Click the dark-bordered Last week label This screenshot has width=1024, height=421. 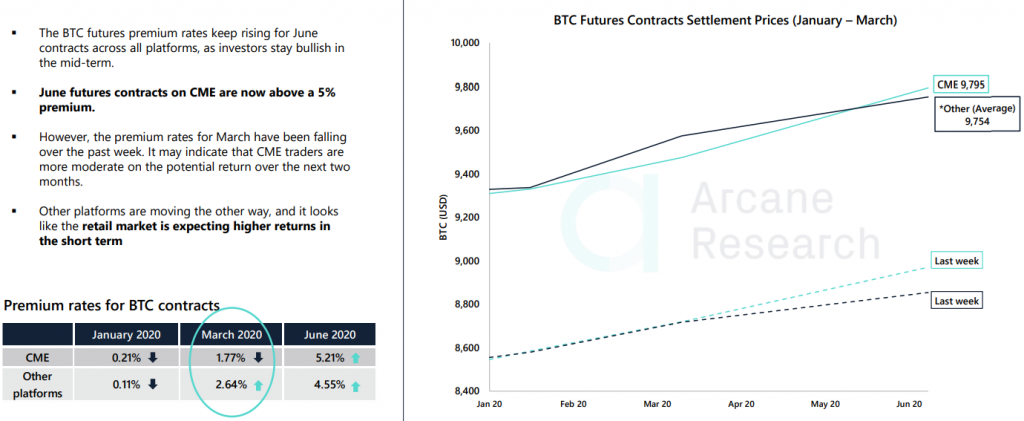(x=956, y=300)
